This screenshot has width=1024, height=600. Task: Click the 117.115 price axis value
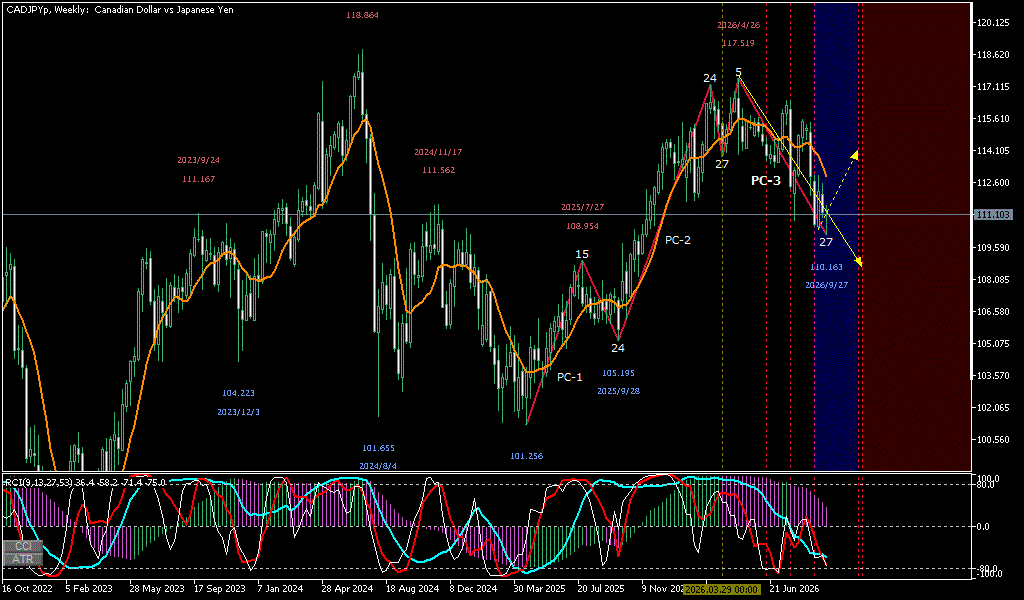[x=993, y=86]
